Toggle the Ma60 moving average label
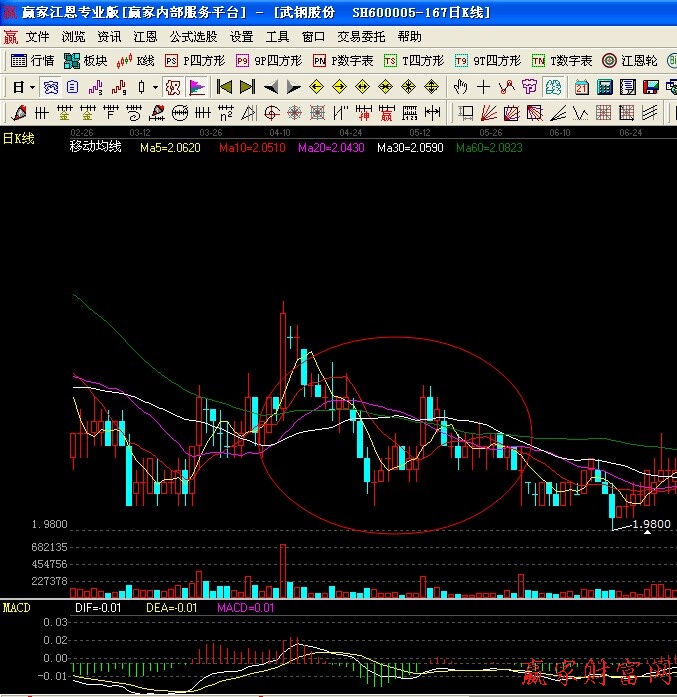Viewport: 677px width, 697px height. pos(489,148)
